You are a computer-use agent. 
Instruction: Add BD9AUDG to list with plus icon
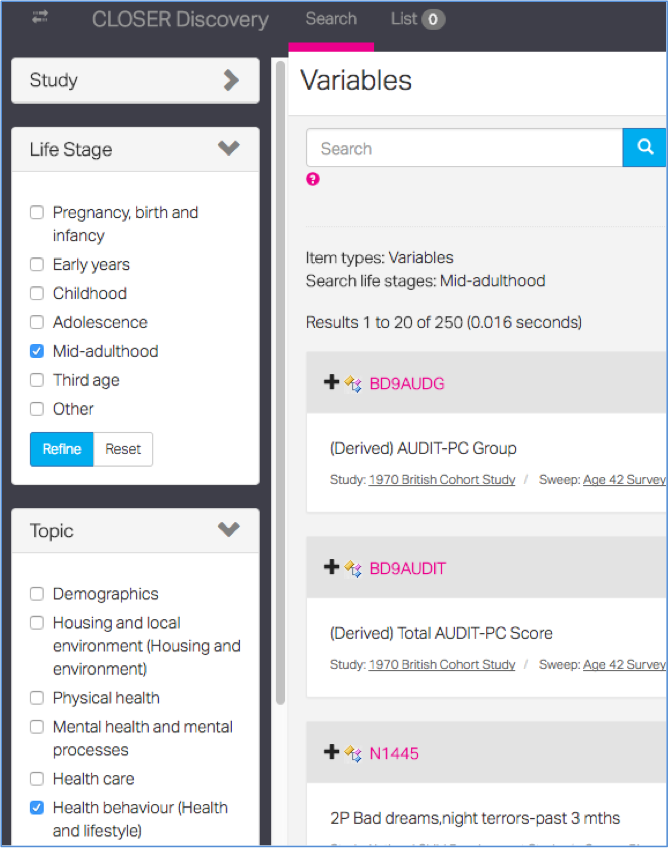pos(332,382)
